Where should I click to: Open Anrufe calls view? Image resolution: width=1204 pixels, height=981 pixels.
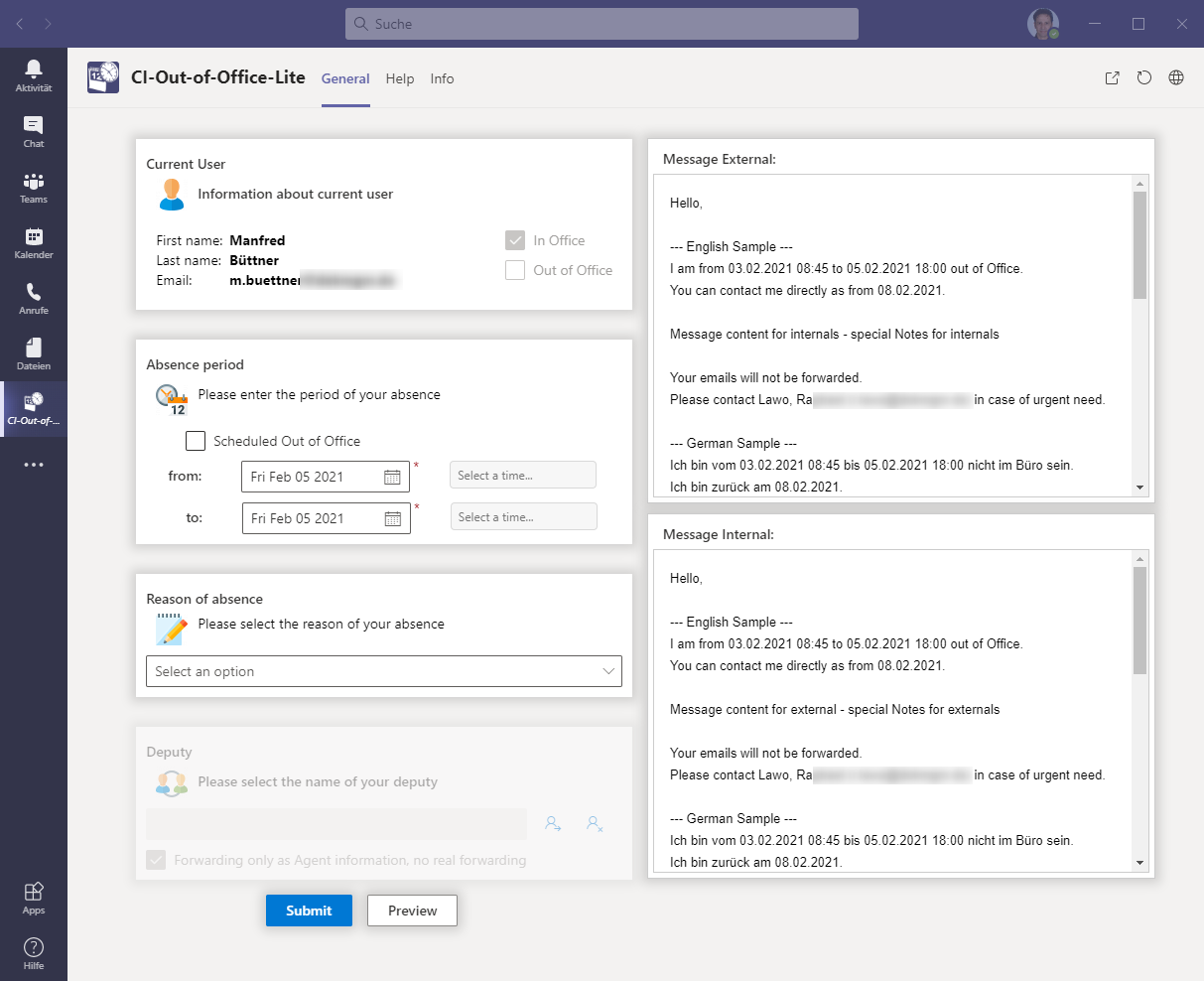coord(34,298)
